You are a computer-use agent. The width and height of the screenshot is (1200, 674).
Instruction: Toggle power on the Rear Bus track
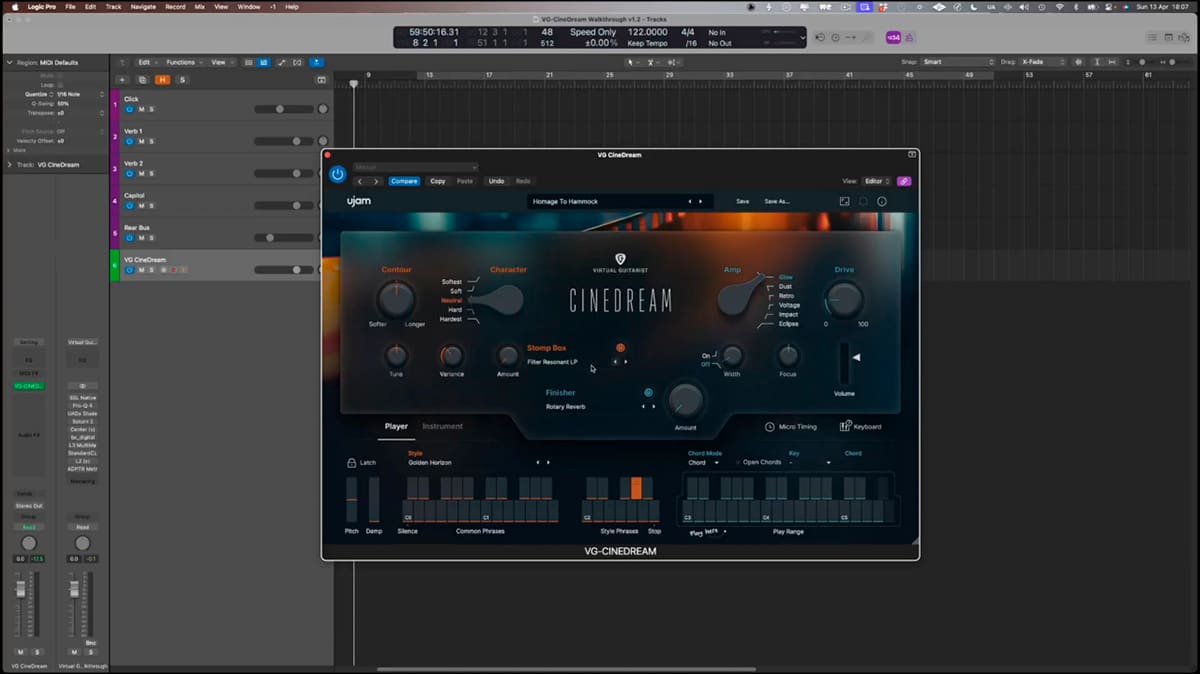pos(129,237)
